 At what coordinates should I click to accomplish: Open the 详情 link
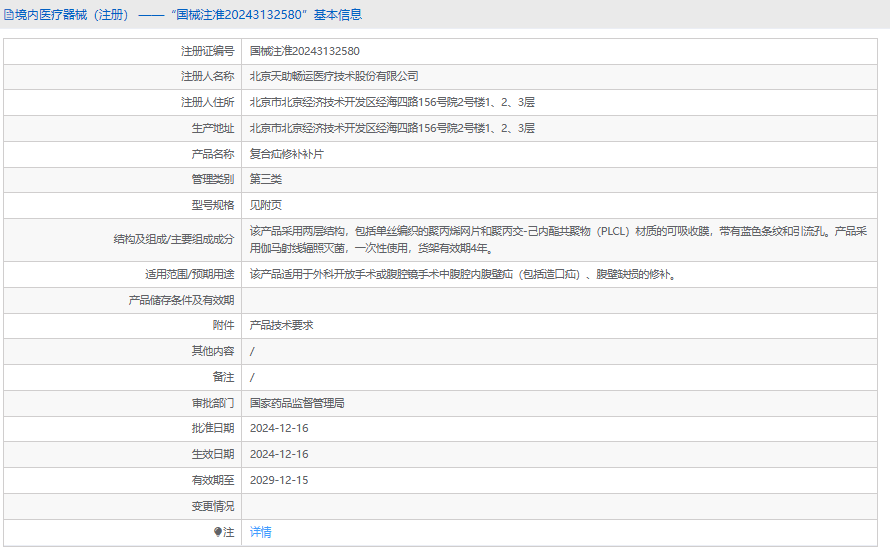tap(261, 532)
